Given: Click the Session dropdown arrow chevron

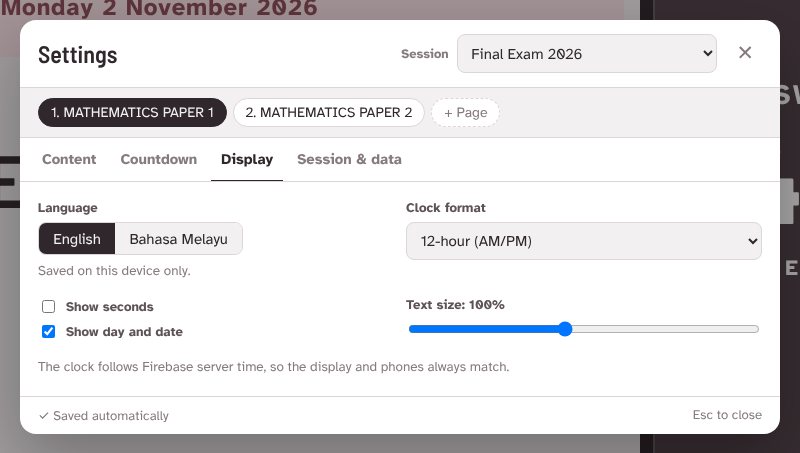Looking at the screenshot, I should click(707, 53).
